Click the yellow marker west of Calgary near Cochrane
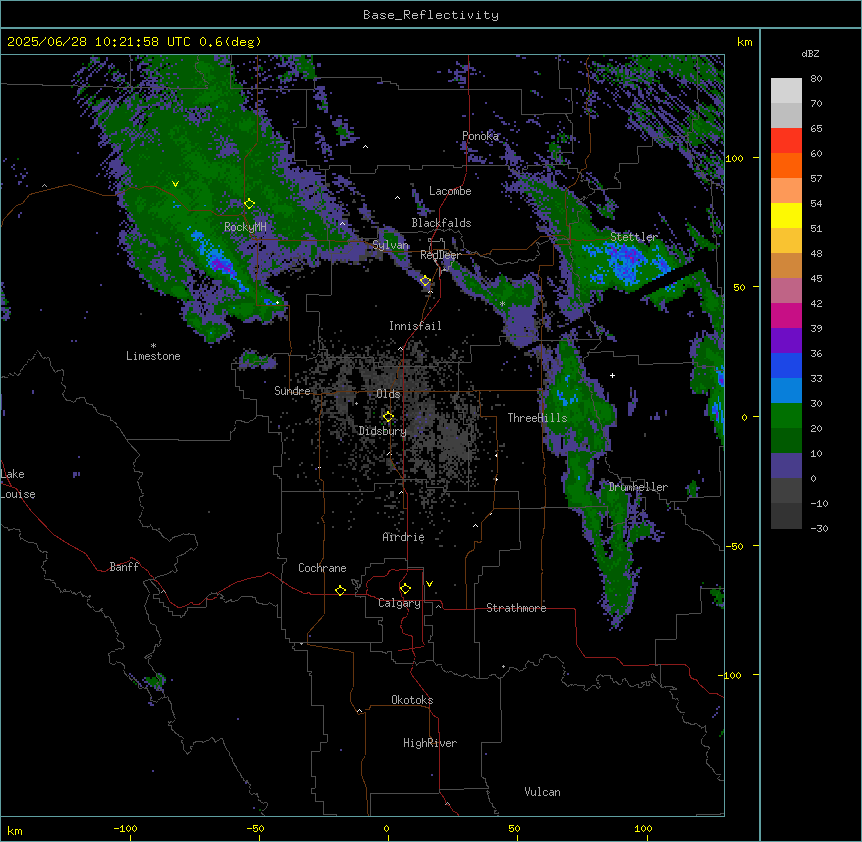Image resolution: width=862 pixels, height=842 pixels. 340,590
